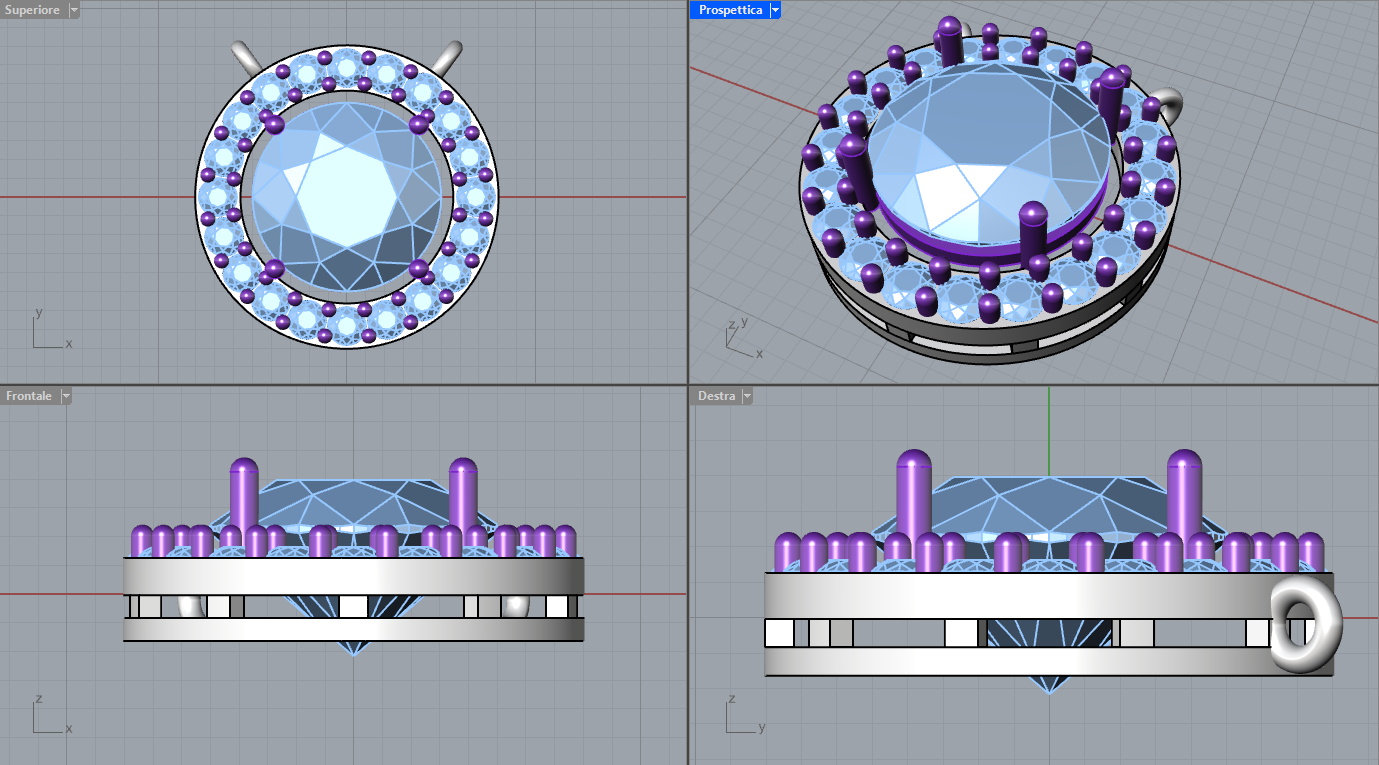Click the Prospettica viewport title label

(x=730, y=10)
